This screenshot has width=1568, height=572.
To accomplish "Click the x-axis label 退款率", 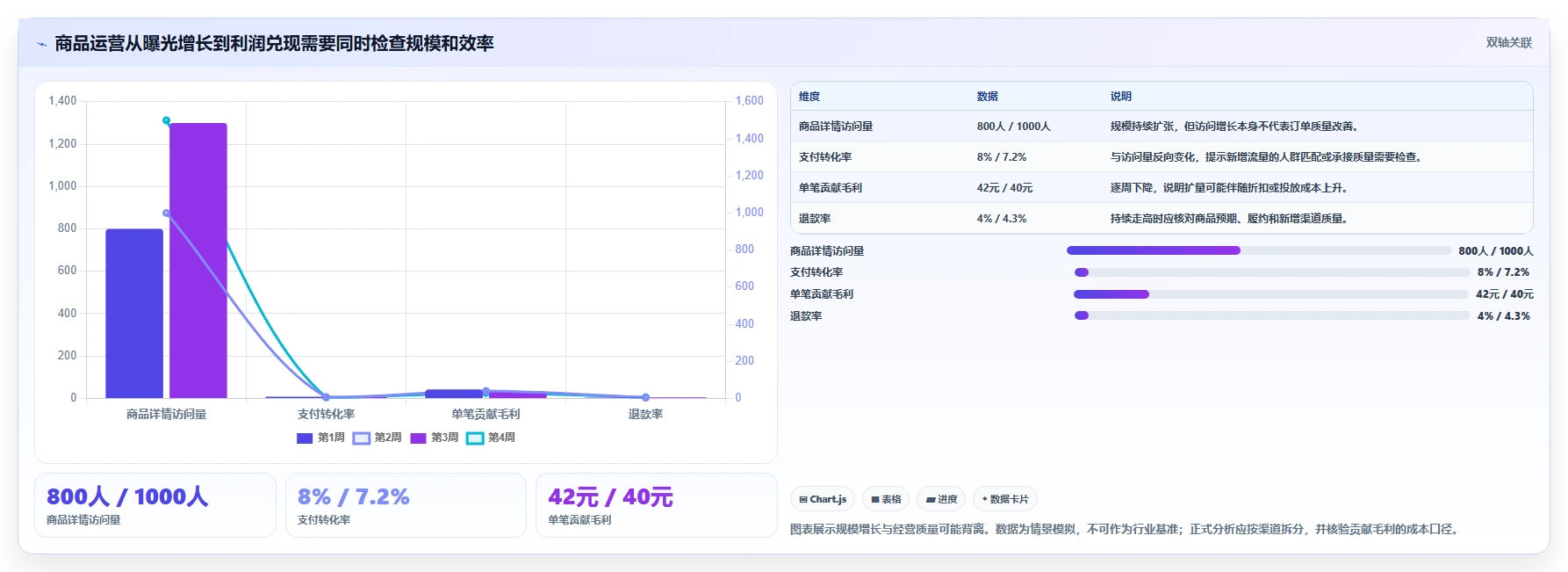I will click(645, 414).
